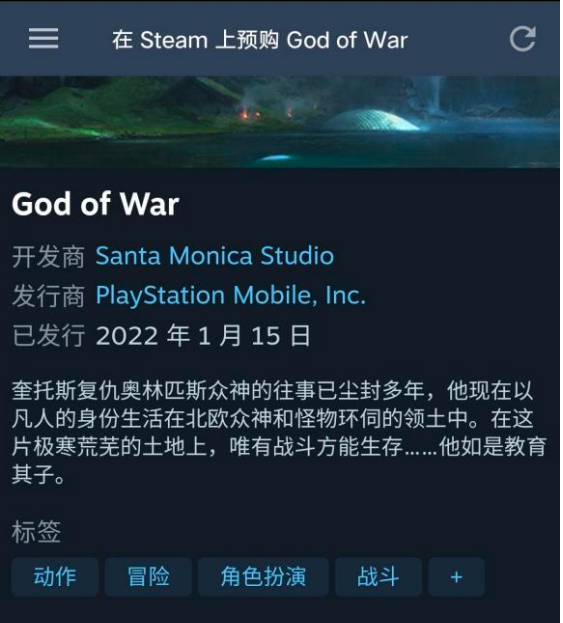563x623 pixels.
Task: Click the game description paragraph
Action: tap(278, 433)
